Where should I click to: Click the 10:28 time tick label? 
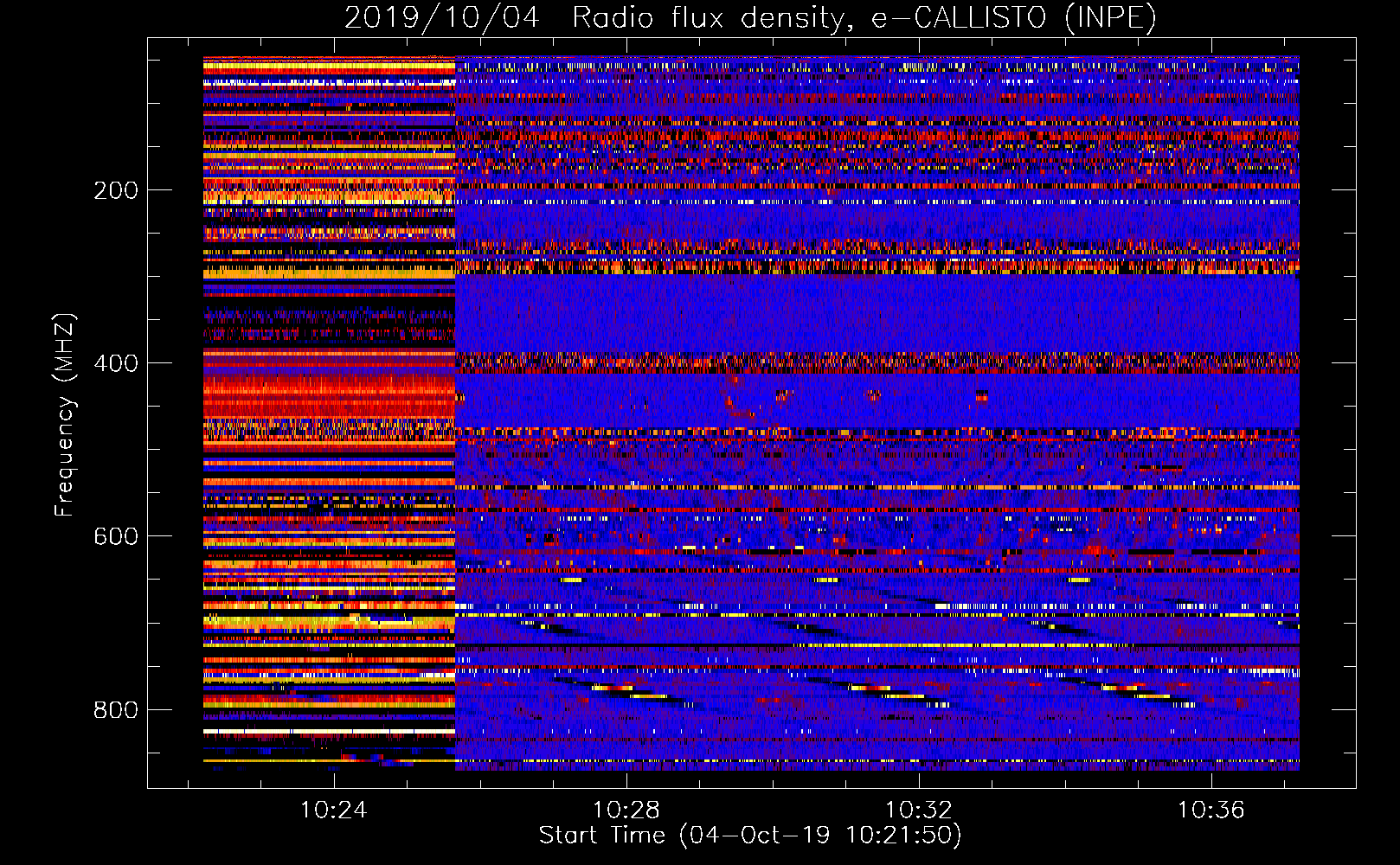pos(626,811)
